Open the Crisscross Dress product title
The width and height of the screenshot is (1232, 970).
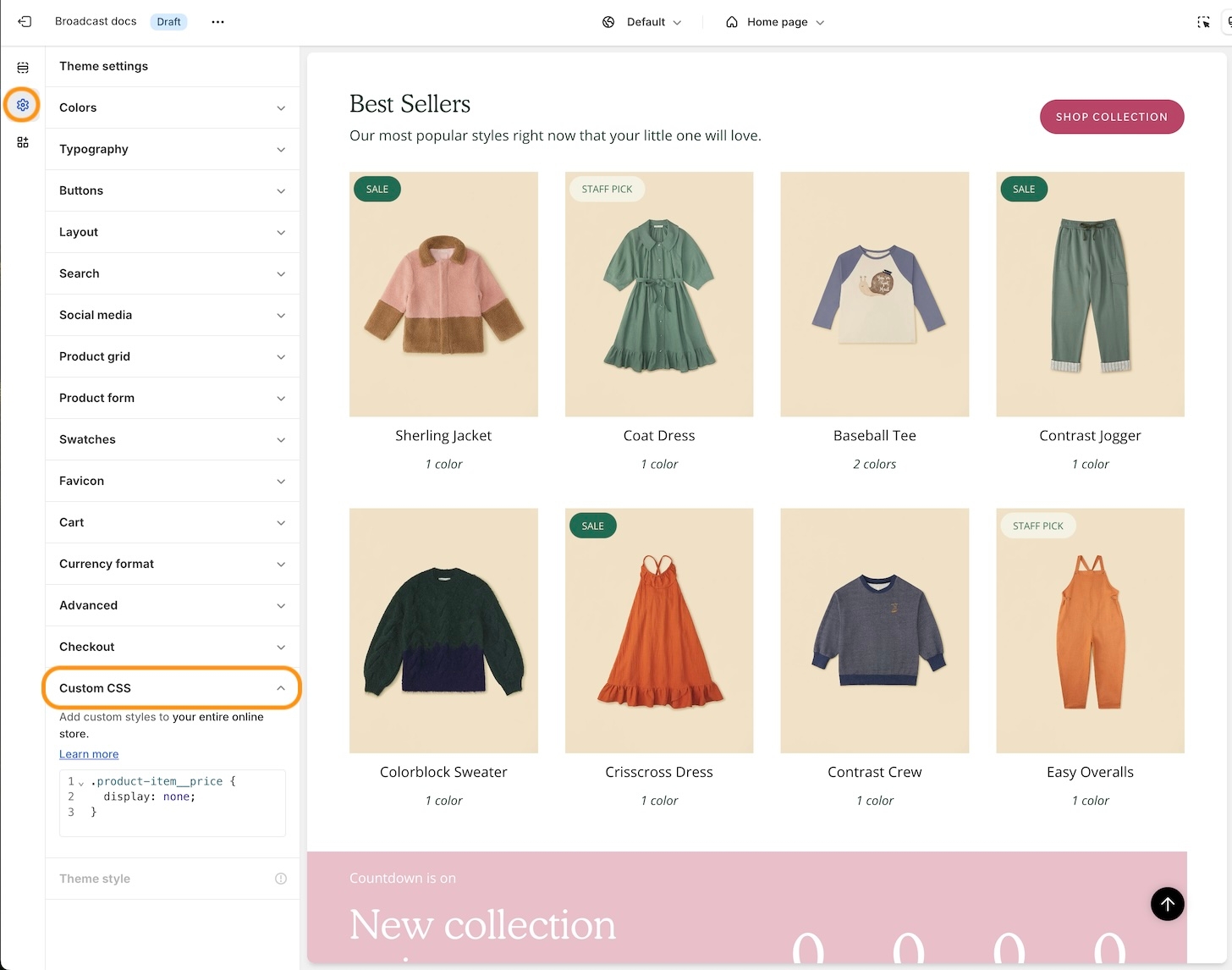click(658, 772)
